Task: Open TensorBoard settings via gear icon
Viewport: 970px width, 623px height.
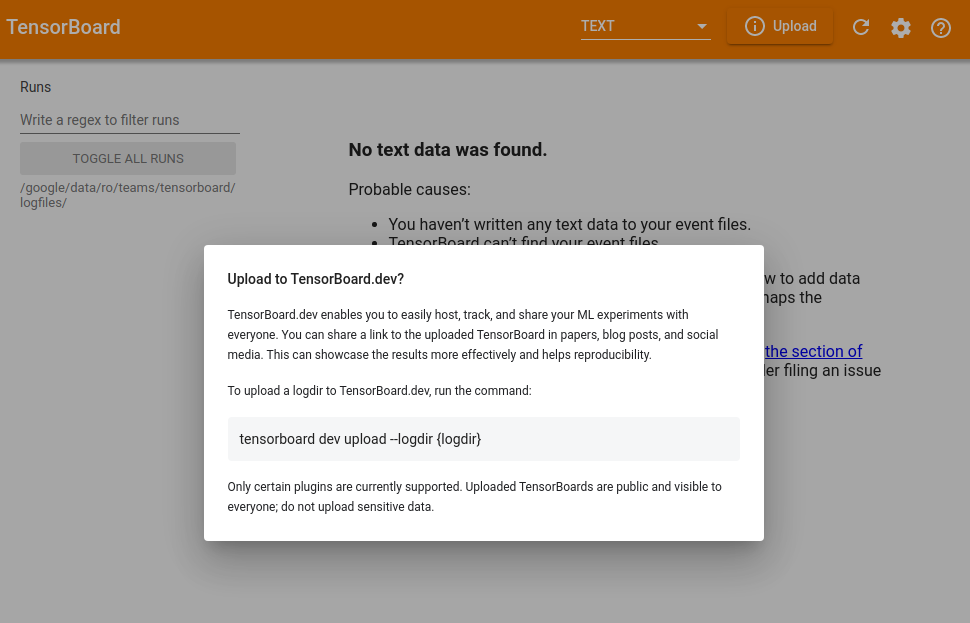Action: (x=900, y=28)
